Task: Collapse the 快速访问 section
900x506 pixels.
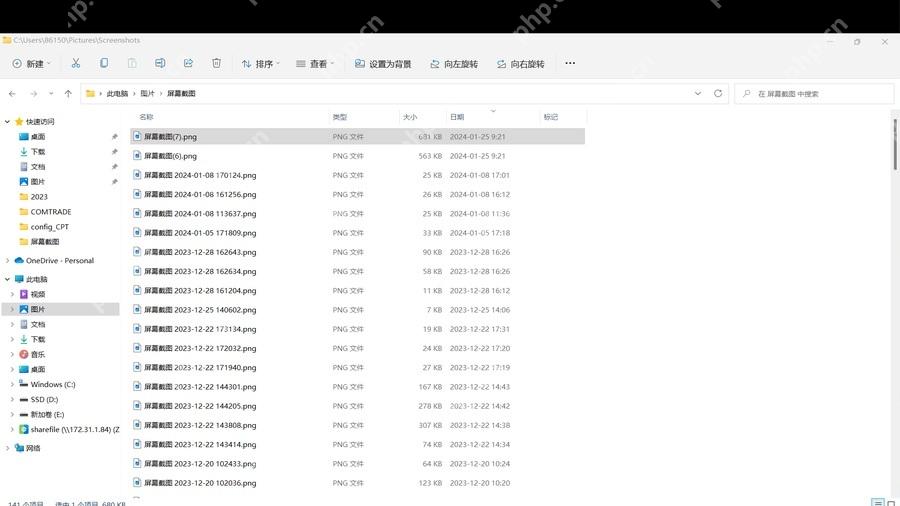Action: point(7,122)
